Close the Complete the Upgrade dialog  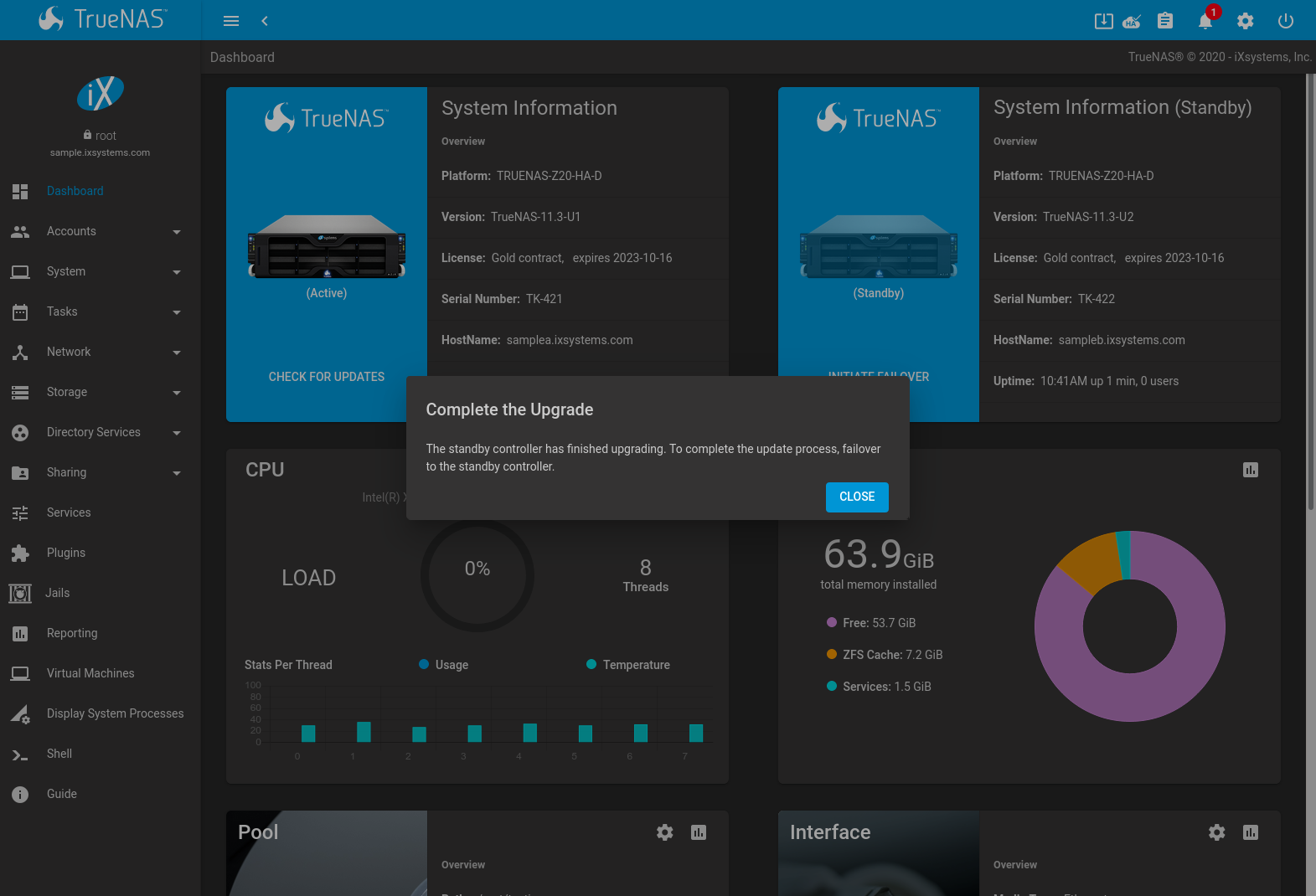857,497
